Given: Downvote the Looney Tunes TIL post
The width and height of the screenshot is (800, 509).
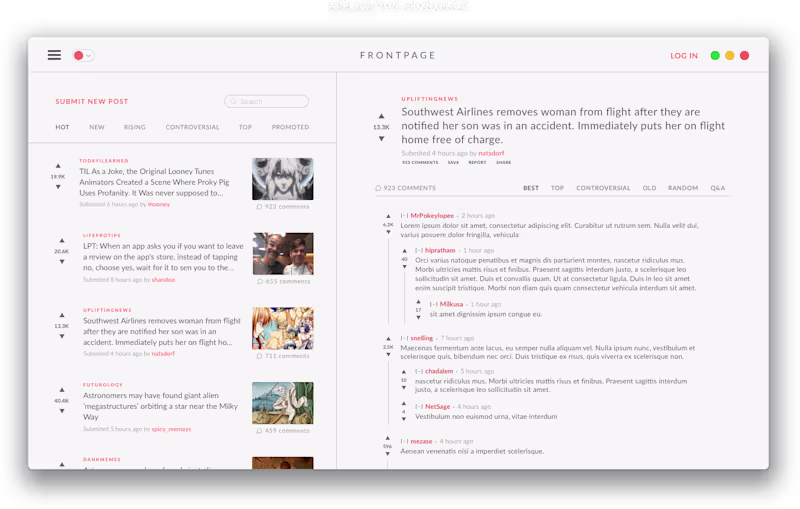Looking at the screenshot, I should point(58,187).
